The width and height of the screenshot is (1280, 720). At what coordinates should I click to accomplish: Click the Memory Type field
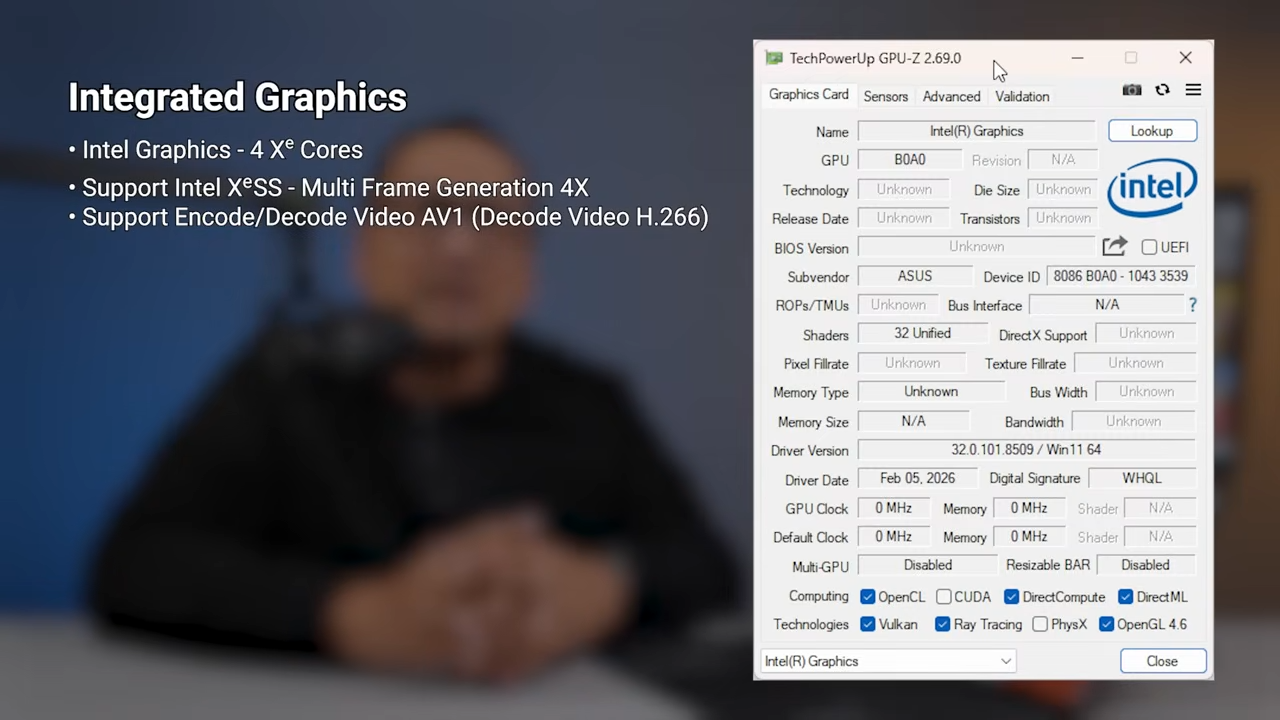[x=931, y=392]
